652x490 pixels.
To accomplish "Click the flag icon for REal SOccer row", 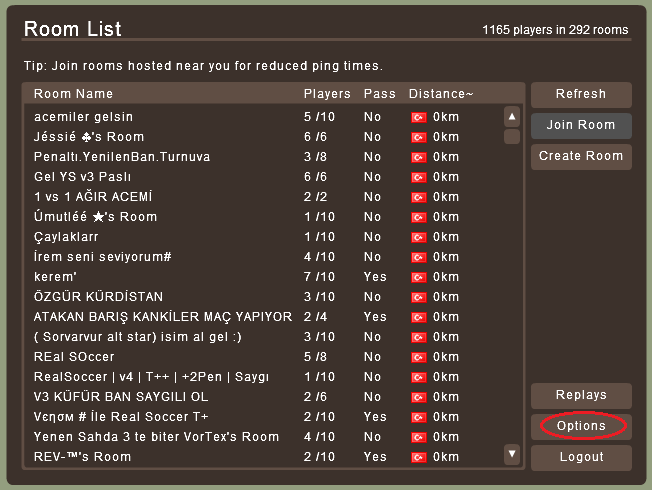I will pos(419,357).
